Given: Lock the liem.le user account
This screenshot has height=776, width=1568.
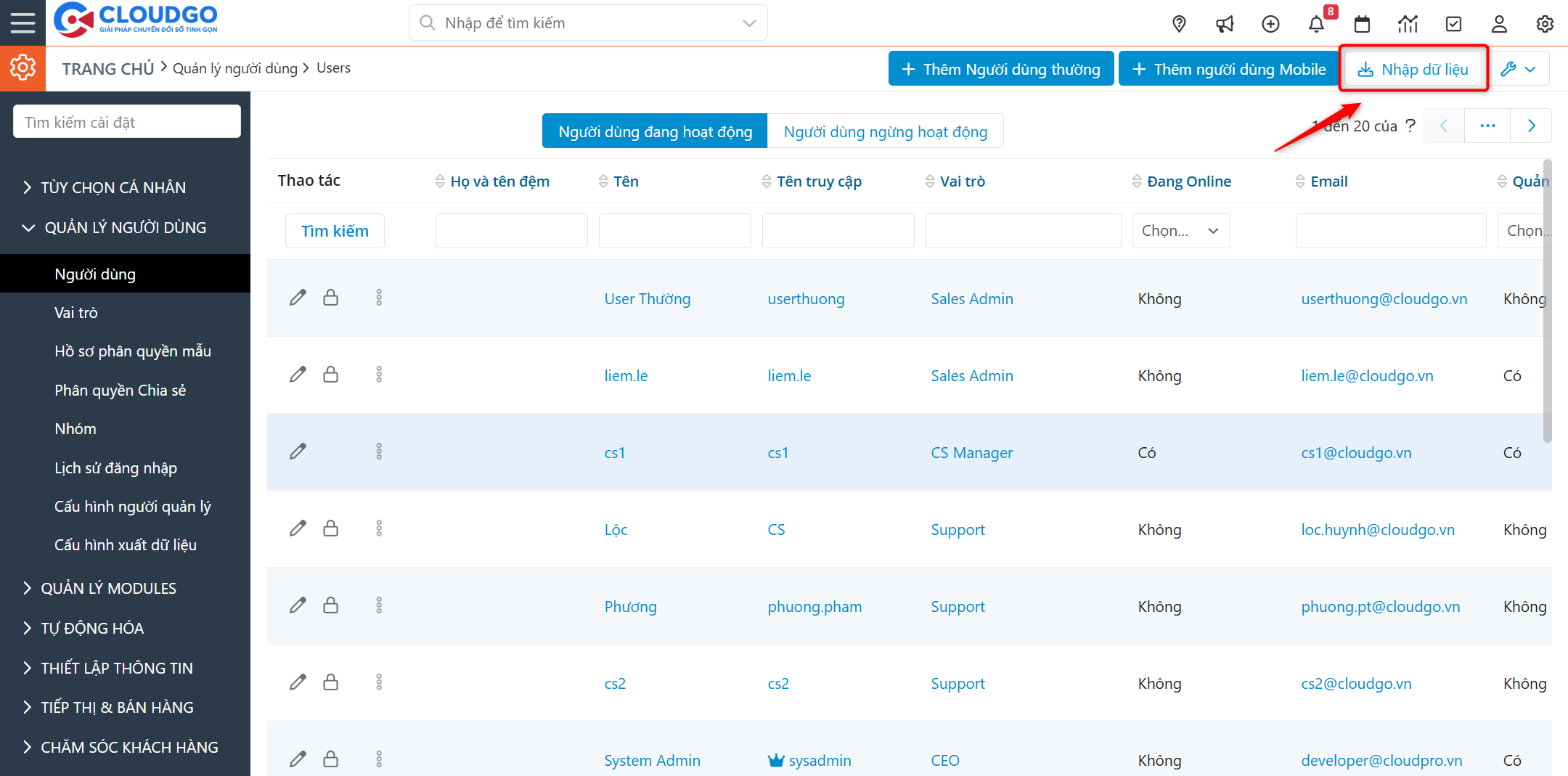Looking at the screenshot, I should click(331, 375).
